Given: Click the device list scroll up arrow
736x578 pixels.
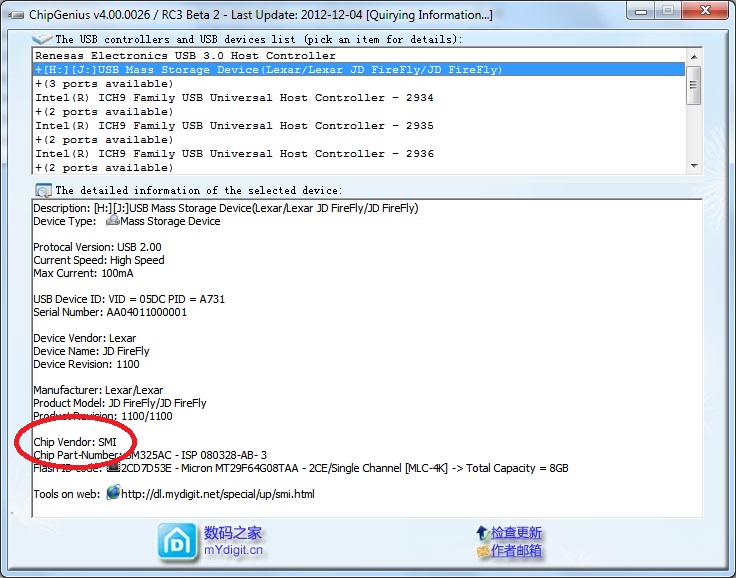Looking at the screenshot, I should 694,56.
